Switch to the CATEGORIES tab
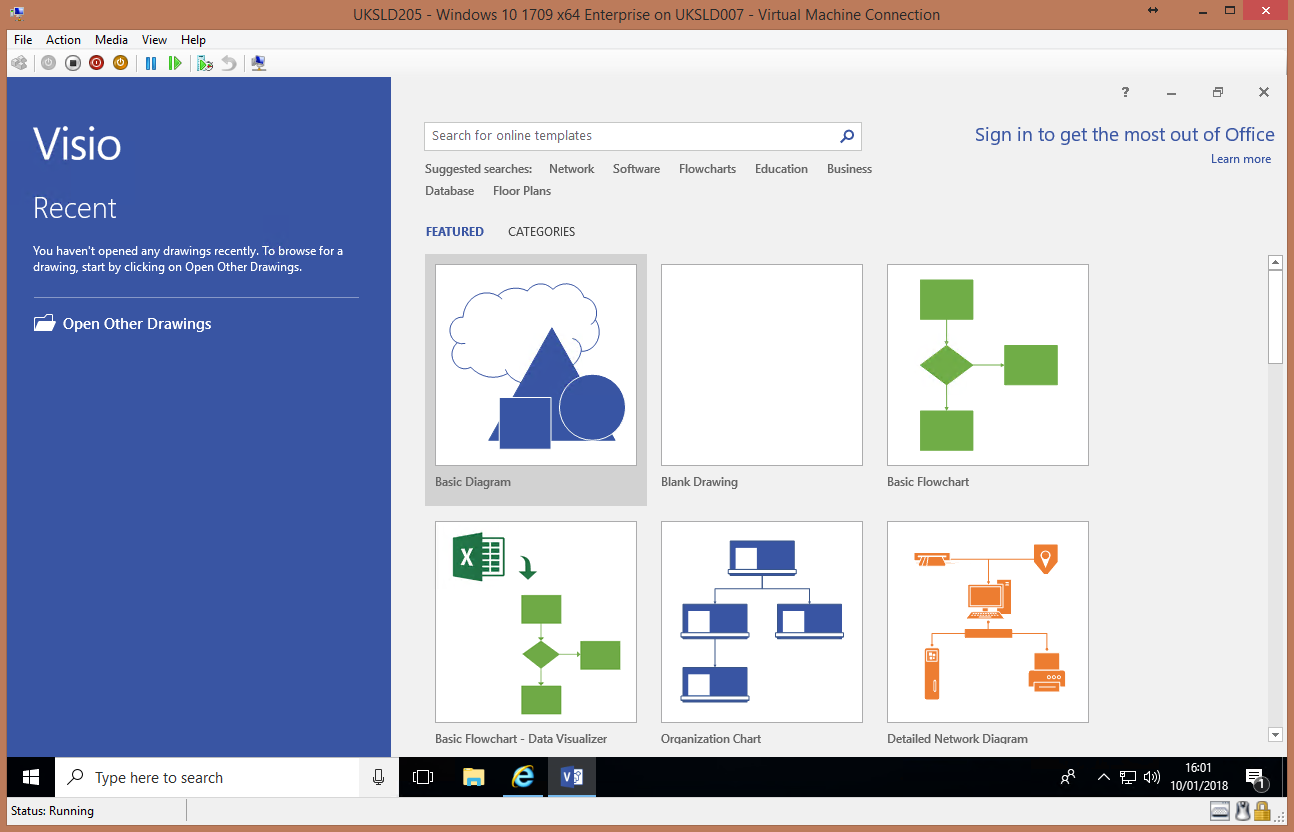This screenshot has width=1294, height=832. click(542, 231)
